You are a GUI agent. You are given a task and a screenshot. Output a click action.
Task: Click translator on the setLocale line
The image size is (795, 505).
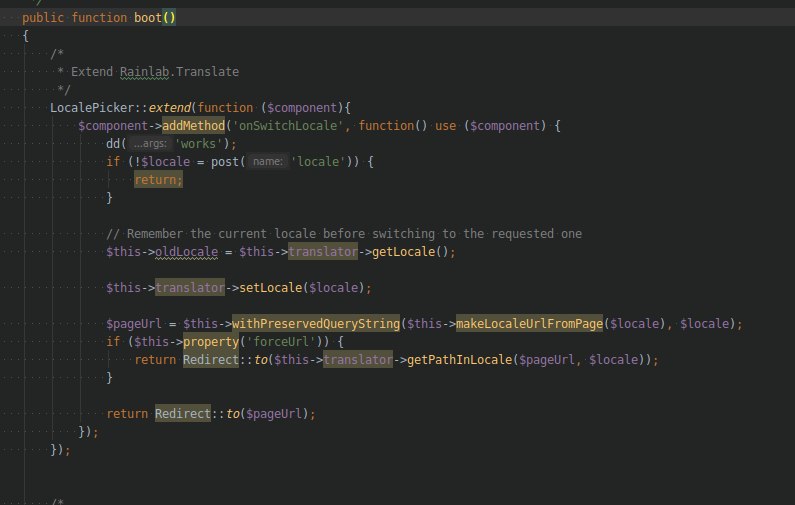tap(190, 288)
